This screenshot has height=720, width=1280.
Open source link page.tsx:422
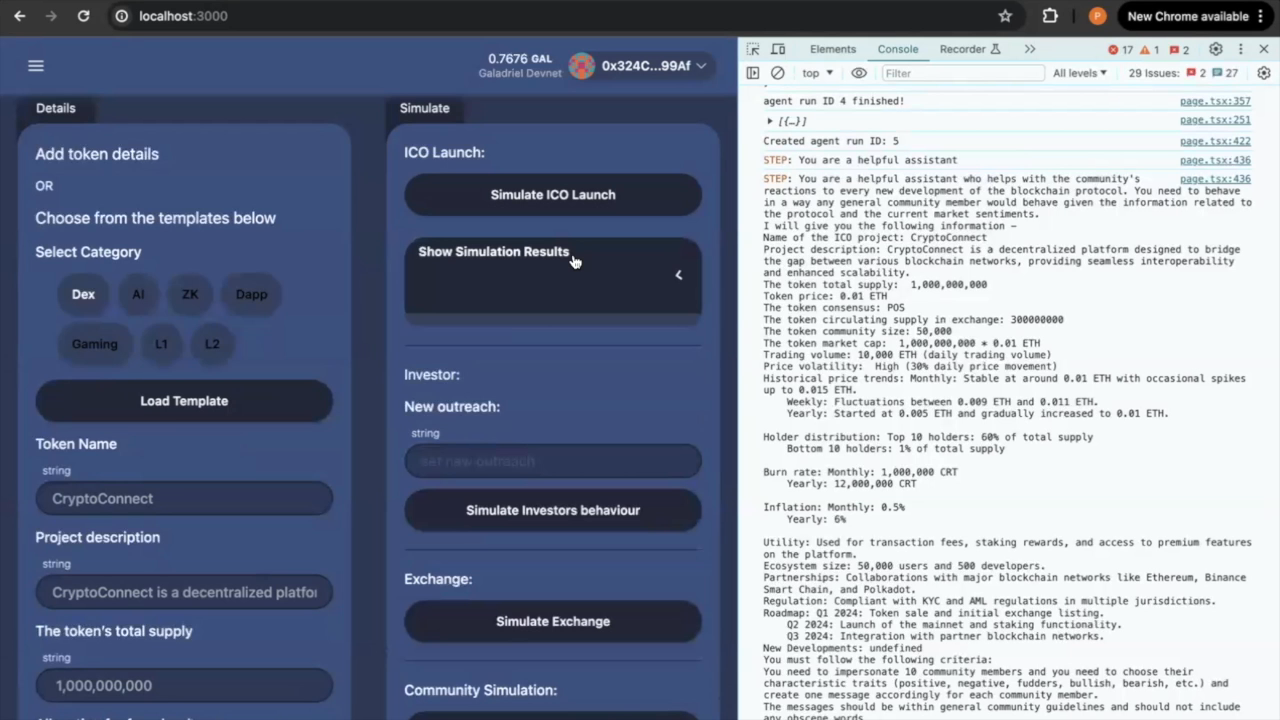(1215, 141)
